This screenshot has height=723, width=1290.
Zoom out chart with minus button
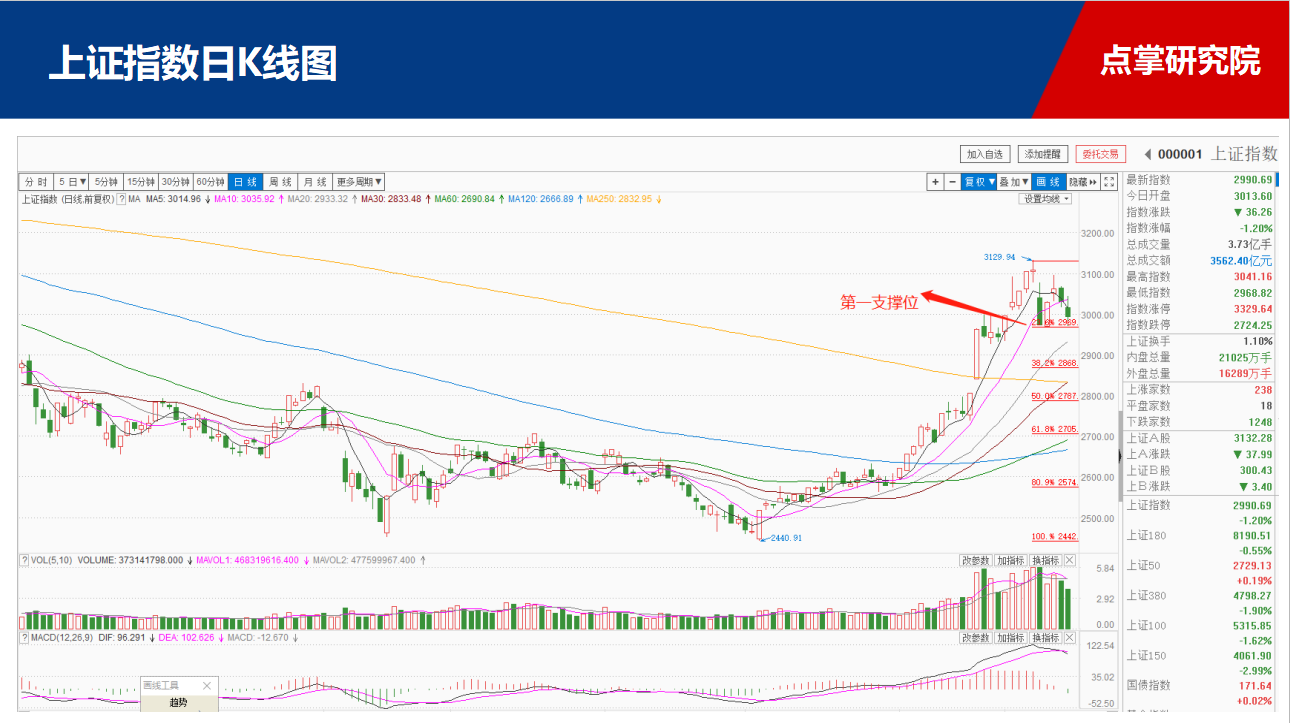click(x=952, y=182)
